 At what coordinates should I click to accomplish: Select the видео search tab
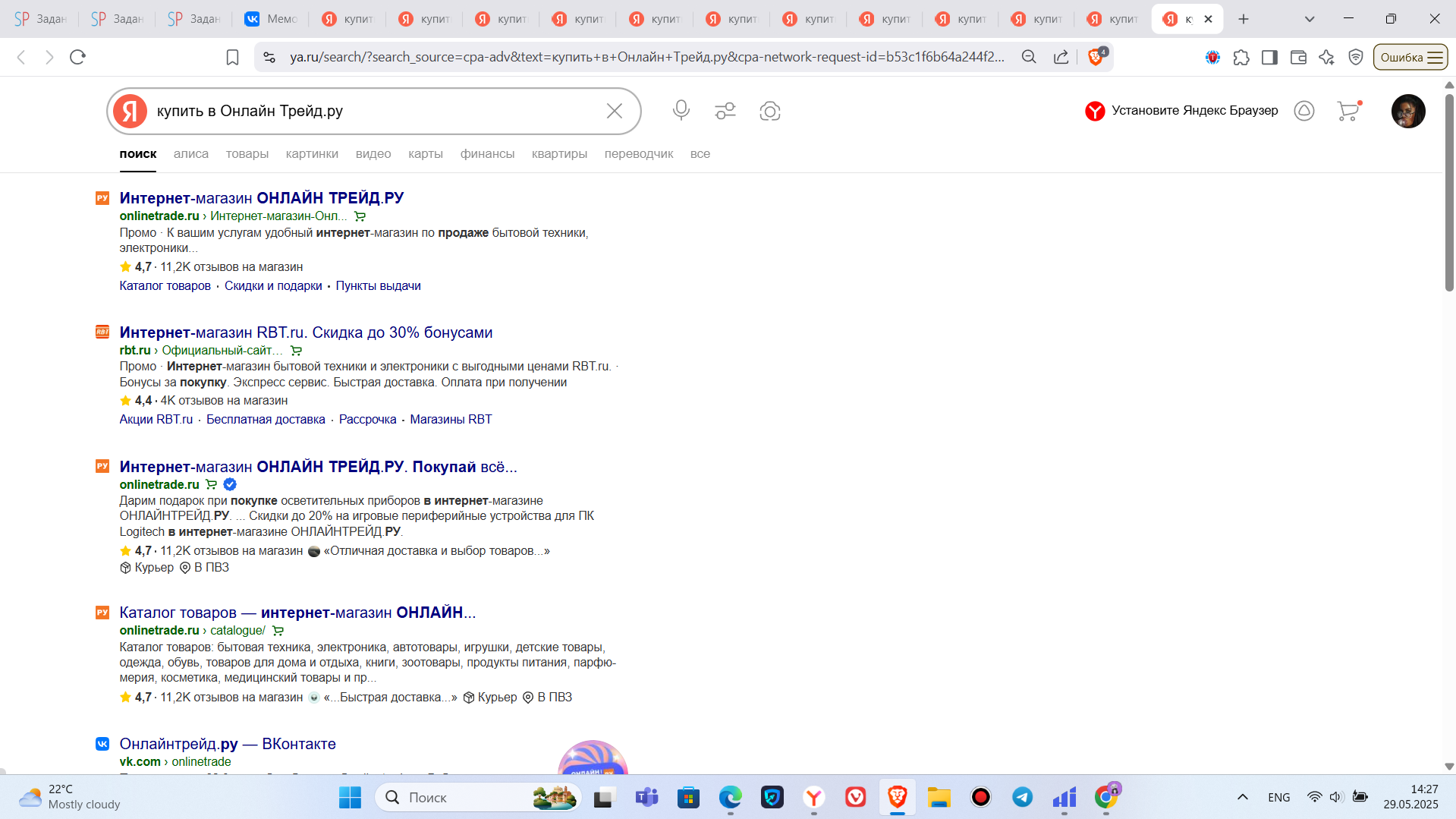click(x=373, y=154)
